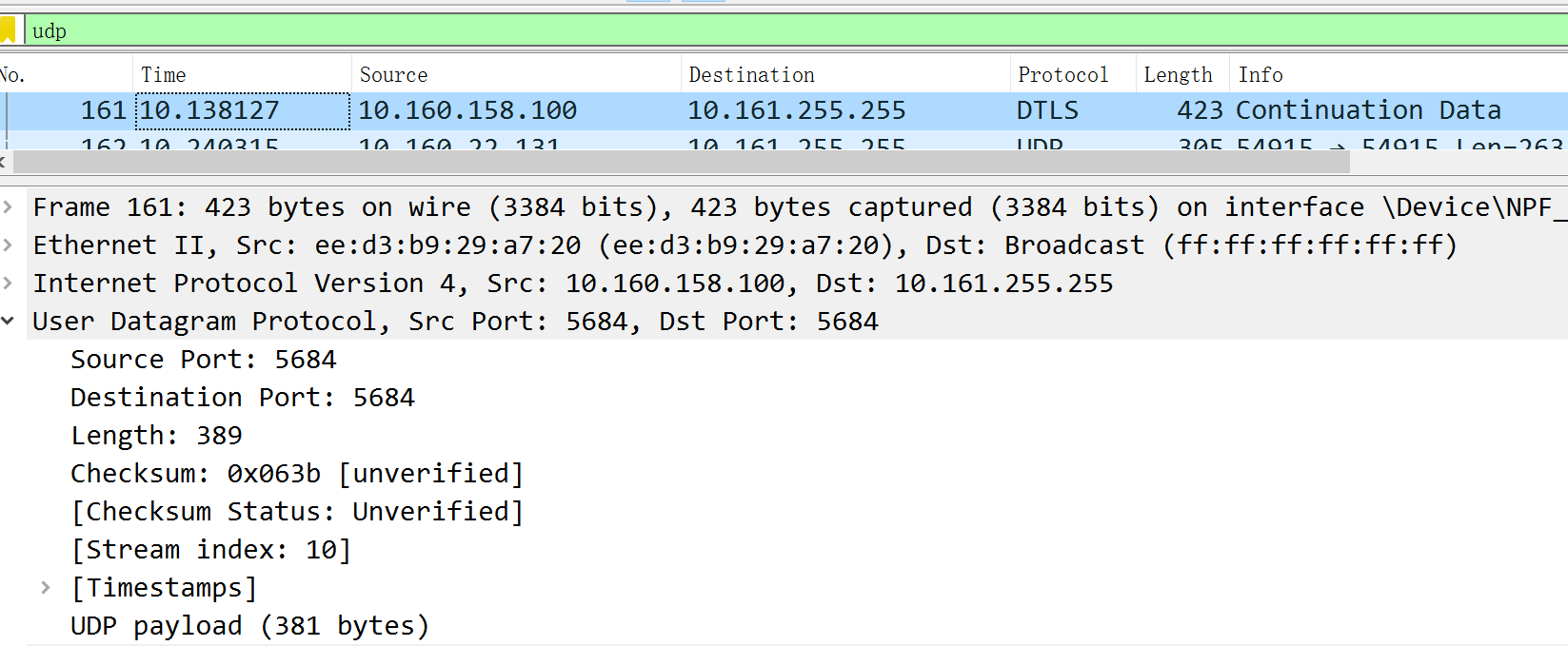Image resolution: width=1568 pixels, height=646 pixels.
Task: Click the Protocol column header
Action: click(1062, 73)
